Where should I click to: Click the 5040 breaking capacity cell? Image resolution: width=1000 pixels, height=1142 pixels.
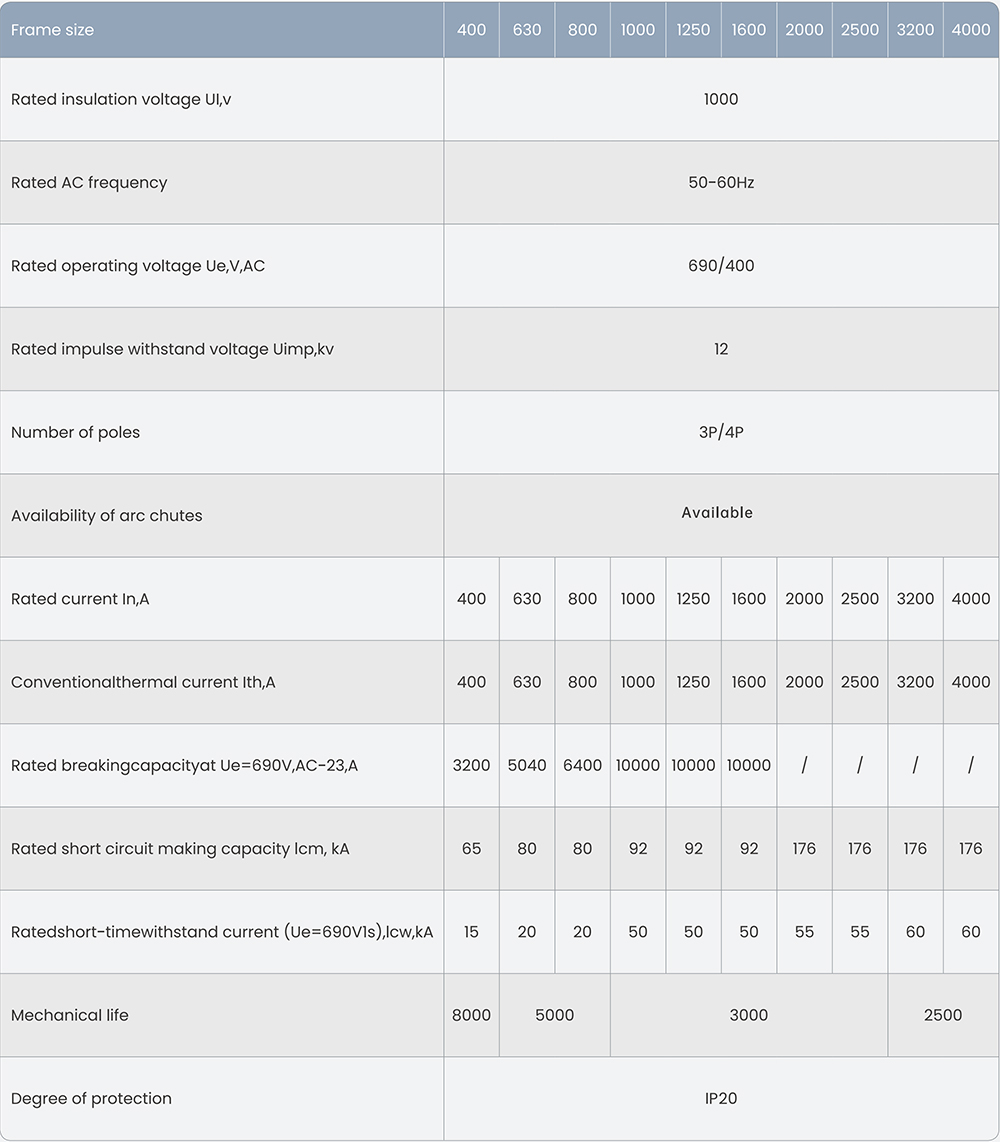click(x=527, y=765)
